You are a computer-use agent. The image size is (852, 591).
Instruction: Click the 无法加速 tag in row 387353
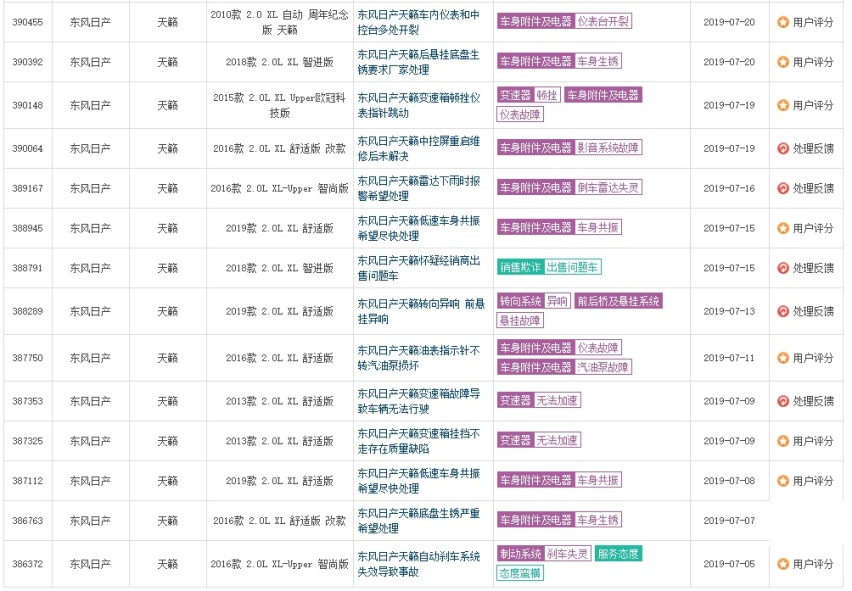click(557, 400)
